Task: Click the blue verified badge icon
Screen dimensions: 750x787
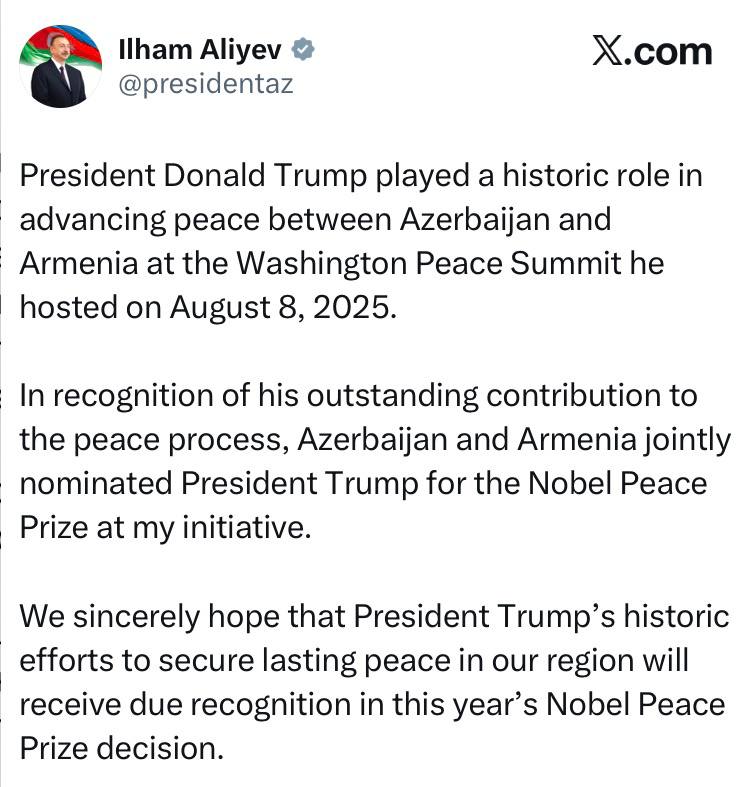Action: click(303, 49)
